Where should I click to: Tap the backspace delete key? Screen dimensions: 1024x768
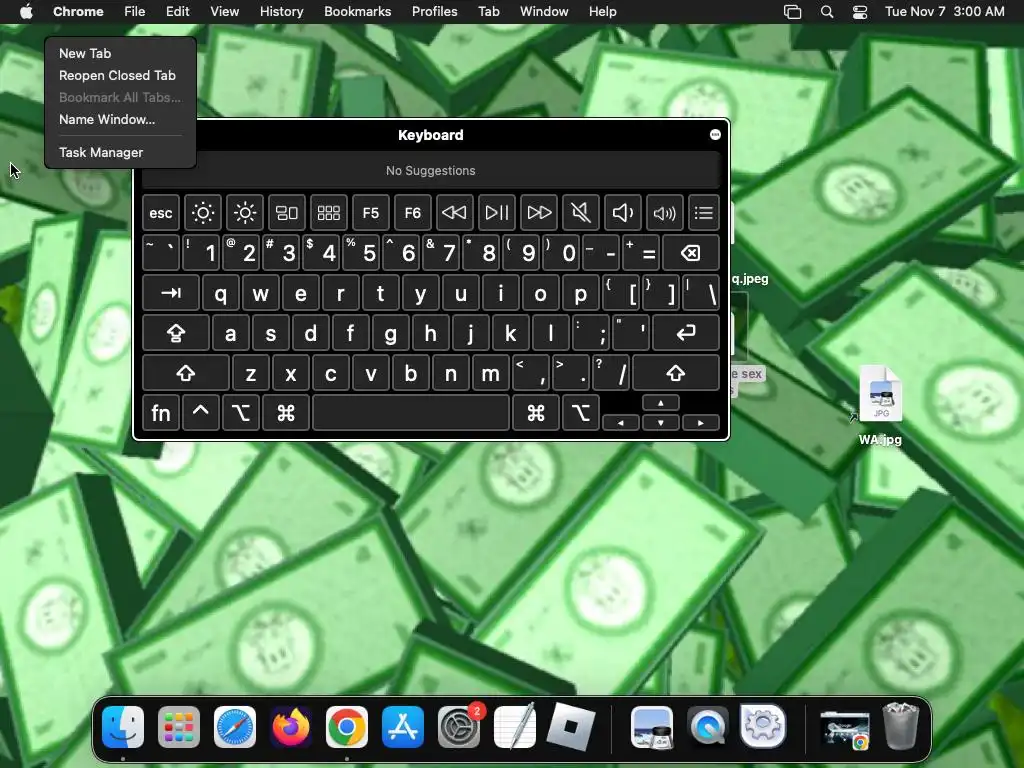click(691, 253)
